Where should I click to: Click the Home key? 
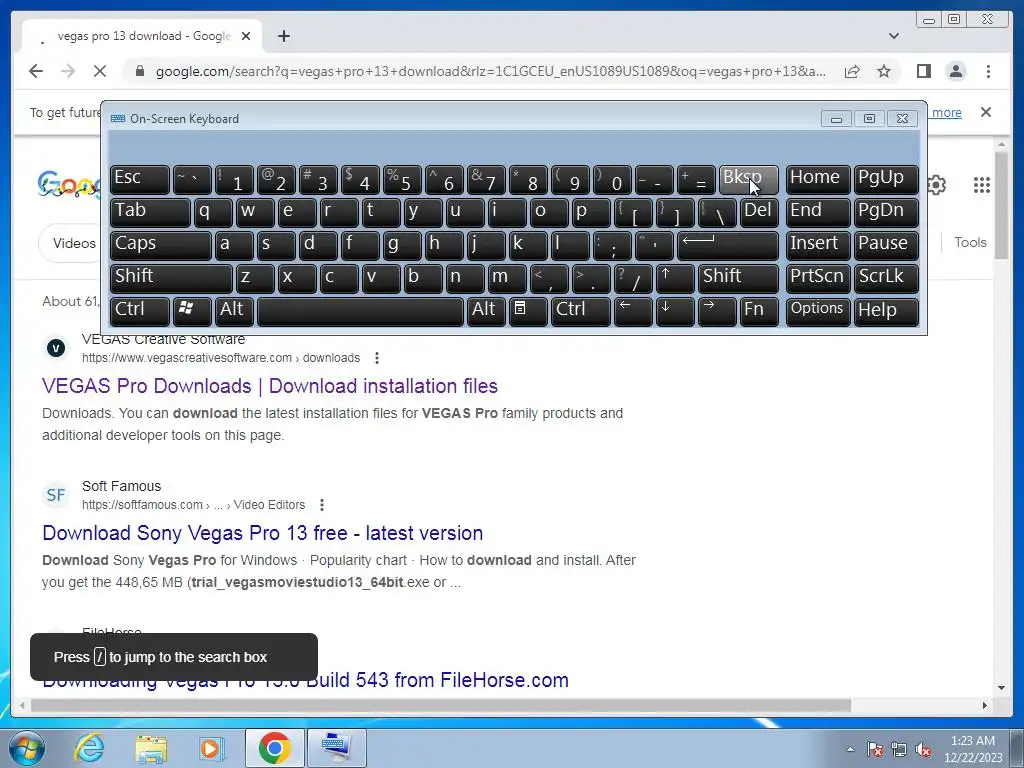[818, 180]
